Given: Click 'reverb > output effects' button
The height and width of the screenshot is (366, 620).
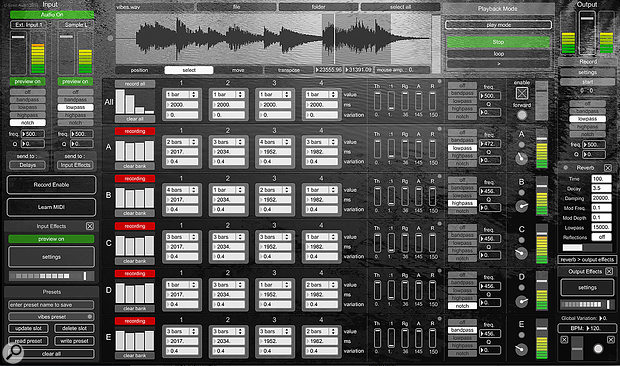Looking at the screenshot, I should [587, 259].
